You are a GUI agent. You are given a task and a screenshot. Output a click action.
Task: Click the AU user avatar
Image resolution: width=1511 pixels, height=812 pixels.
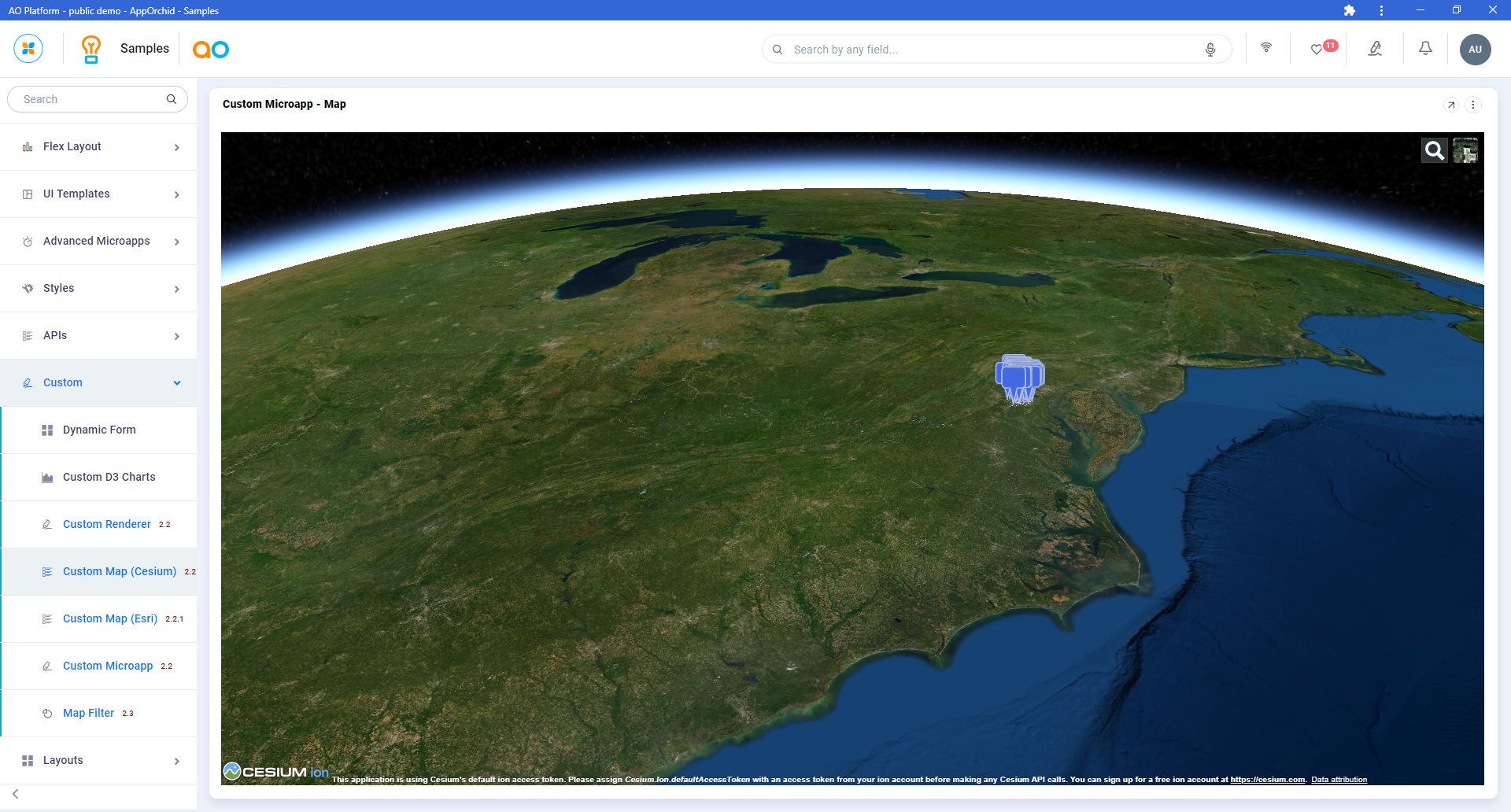(1475, 49)
